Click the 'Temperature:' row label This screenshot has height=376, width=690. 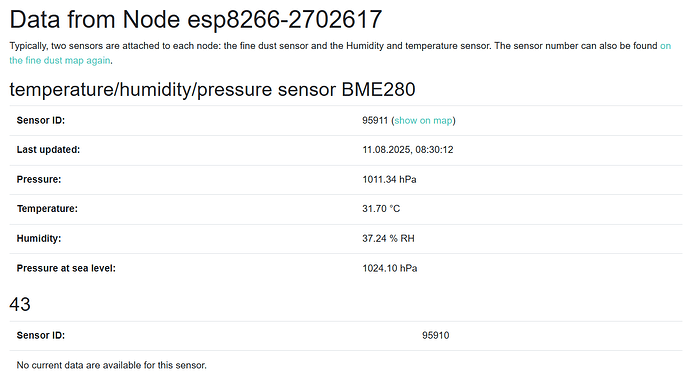pyautogui.click(x=47, y=209)
